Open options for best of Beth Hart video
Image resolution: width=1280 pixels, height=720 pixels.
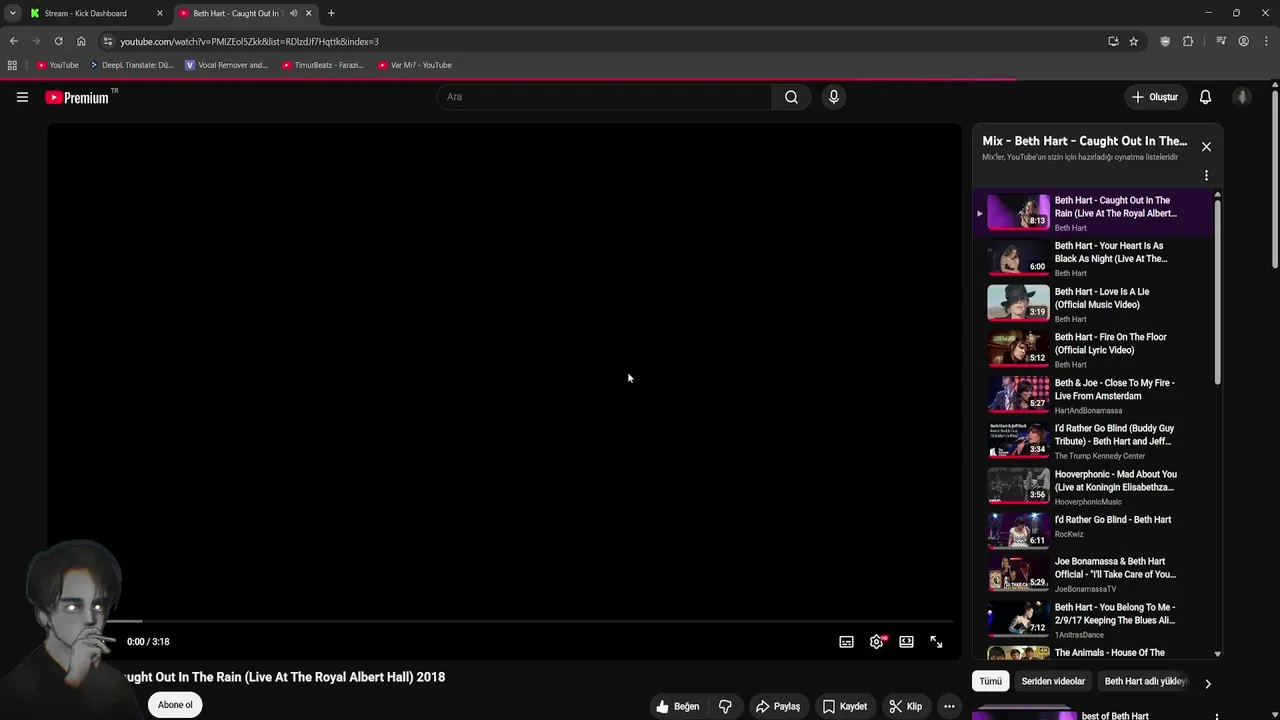[1216, 716]
